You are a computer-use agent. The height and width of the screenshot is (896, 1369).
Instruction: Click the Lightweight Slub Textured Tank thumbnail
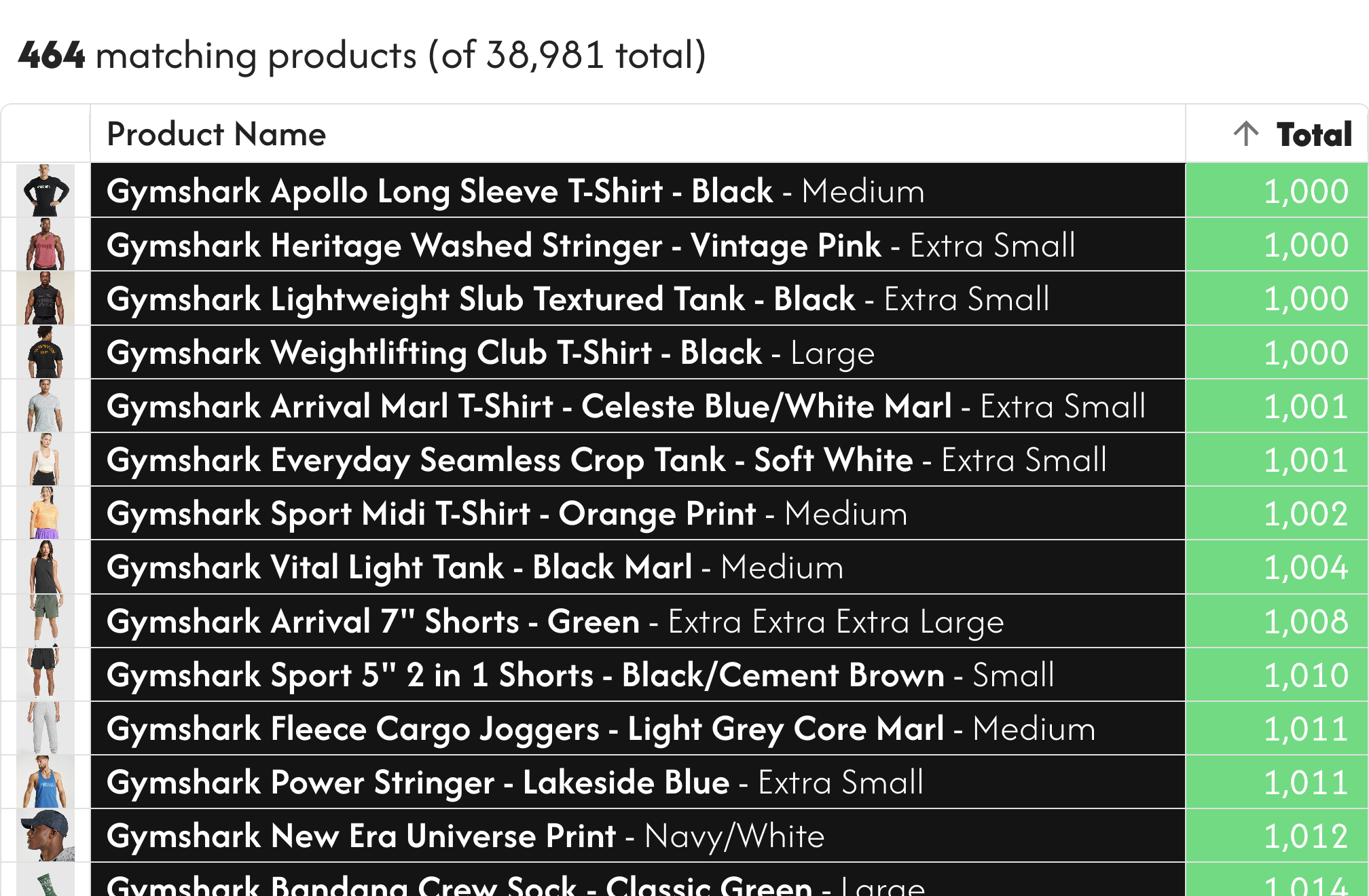[45, 299]
